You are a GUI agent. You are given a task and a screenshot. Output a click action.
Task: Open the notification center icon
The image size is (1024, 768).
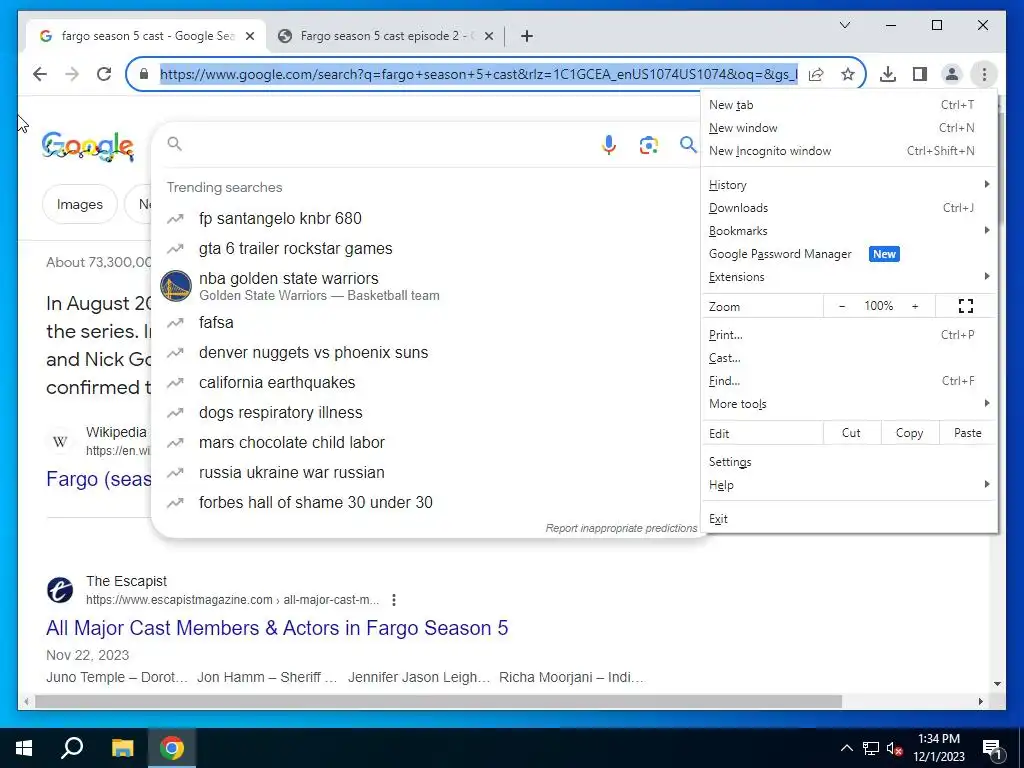click(992, 750)
